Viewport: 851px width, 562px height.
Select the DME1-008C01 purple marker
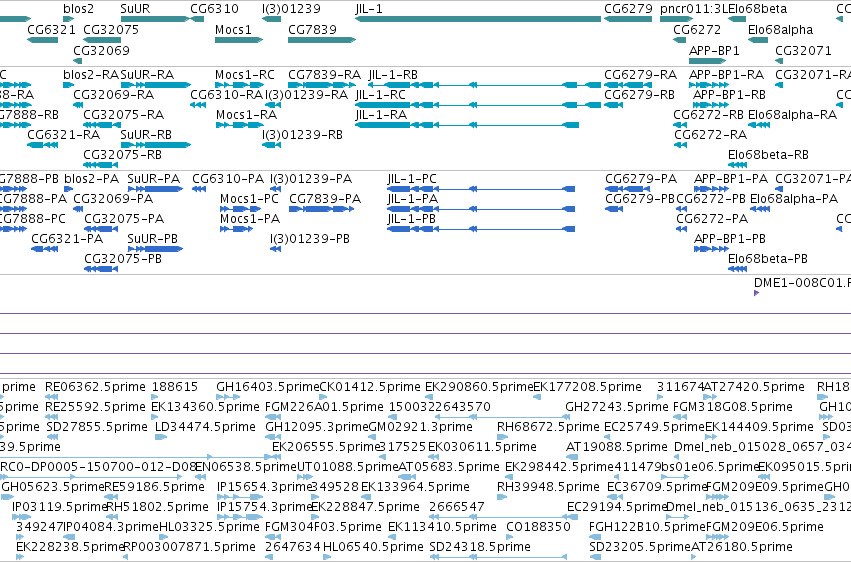coord(757,293)
